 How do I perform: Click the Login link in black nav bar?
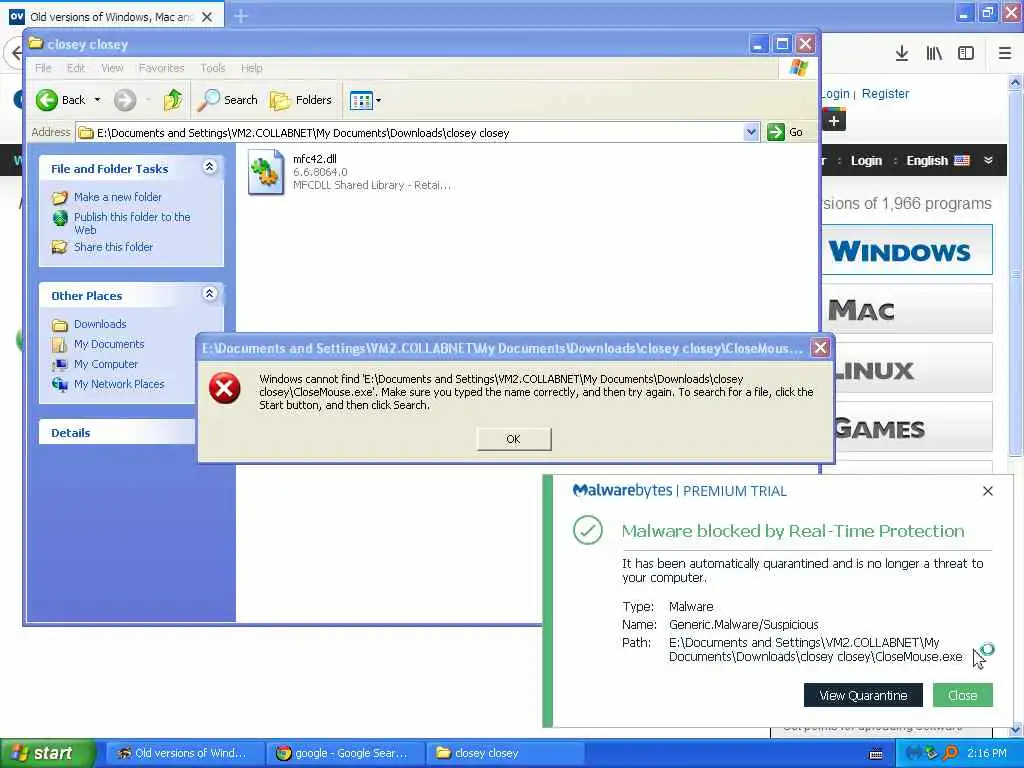(x=866, y=161)
